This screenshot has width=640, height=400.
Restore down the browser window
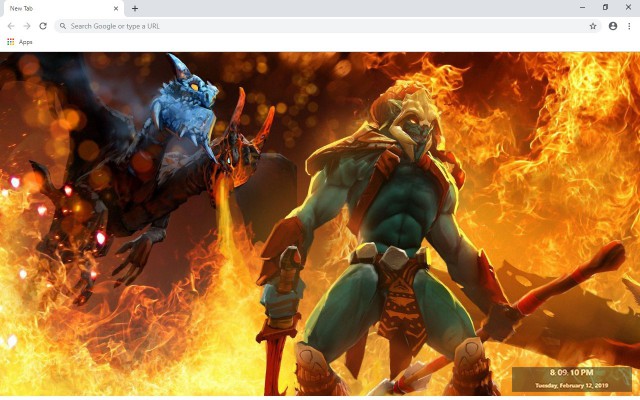pyautogui.click(x=605, y=7)
